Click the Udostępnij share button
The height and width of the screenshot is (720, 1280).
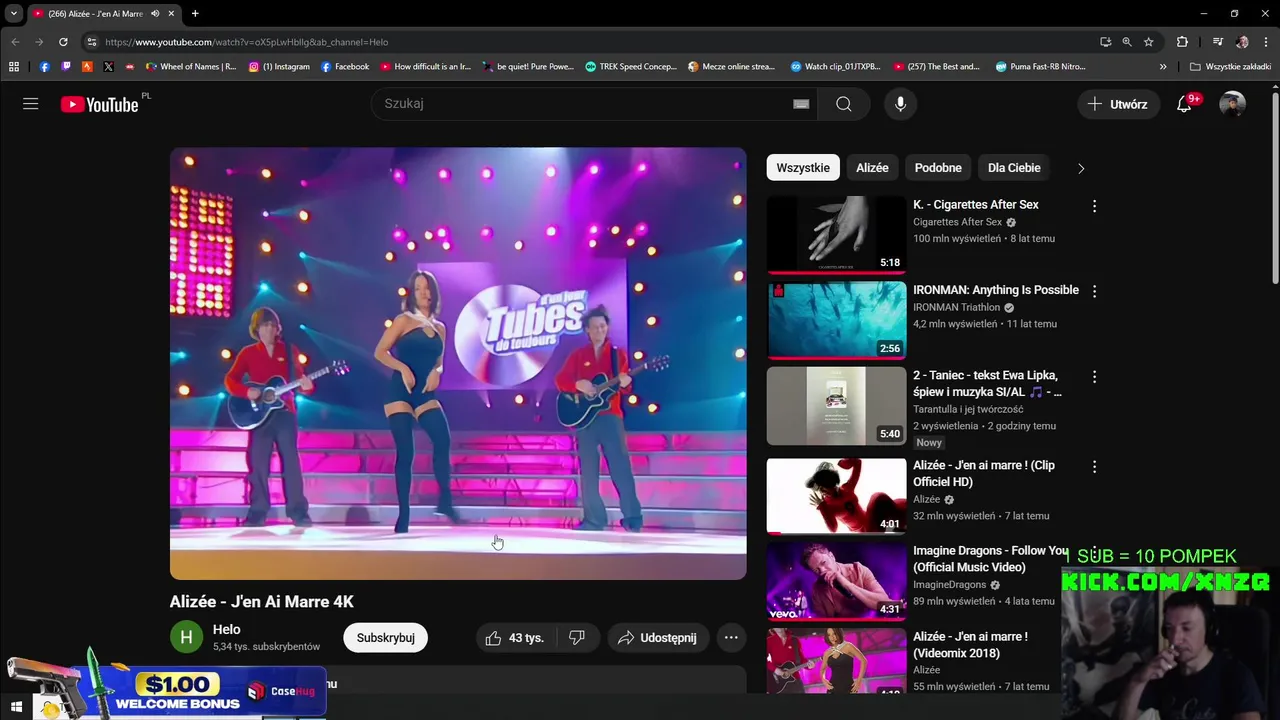click(x=657, y=638)
